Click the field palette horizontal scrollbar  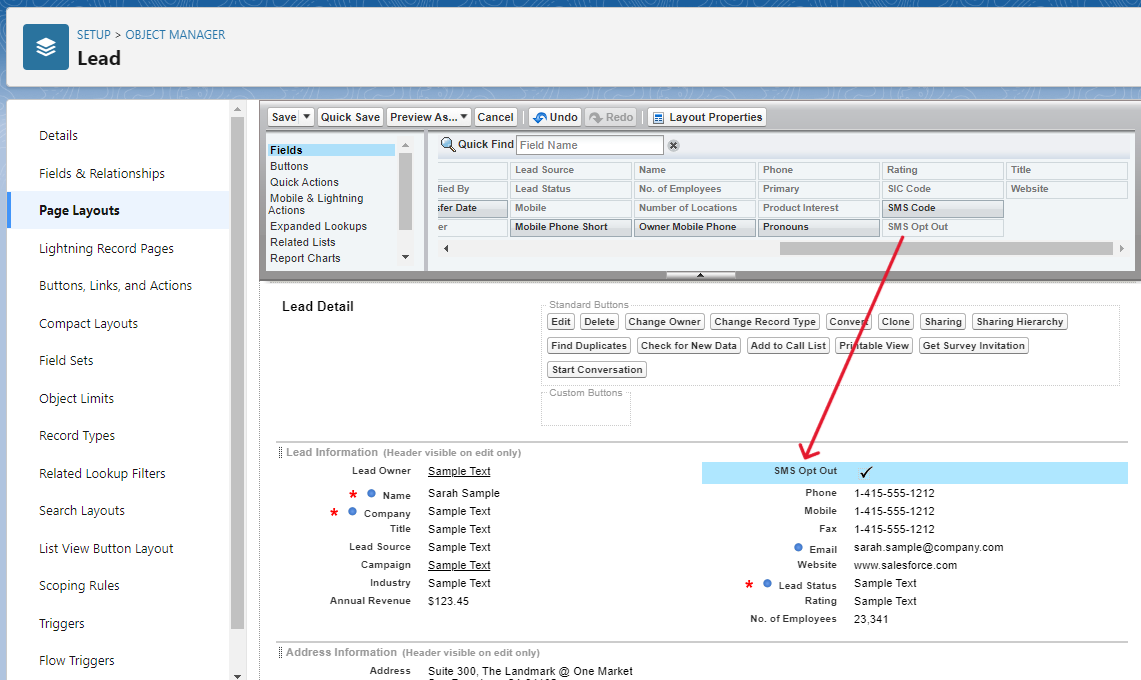[x=946, y=248]
